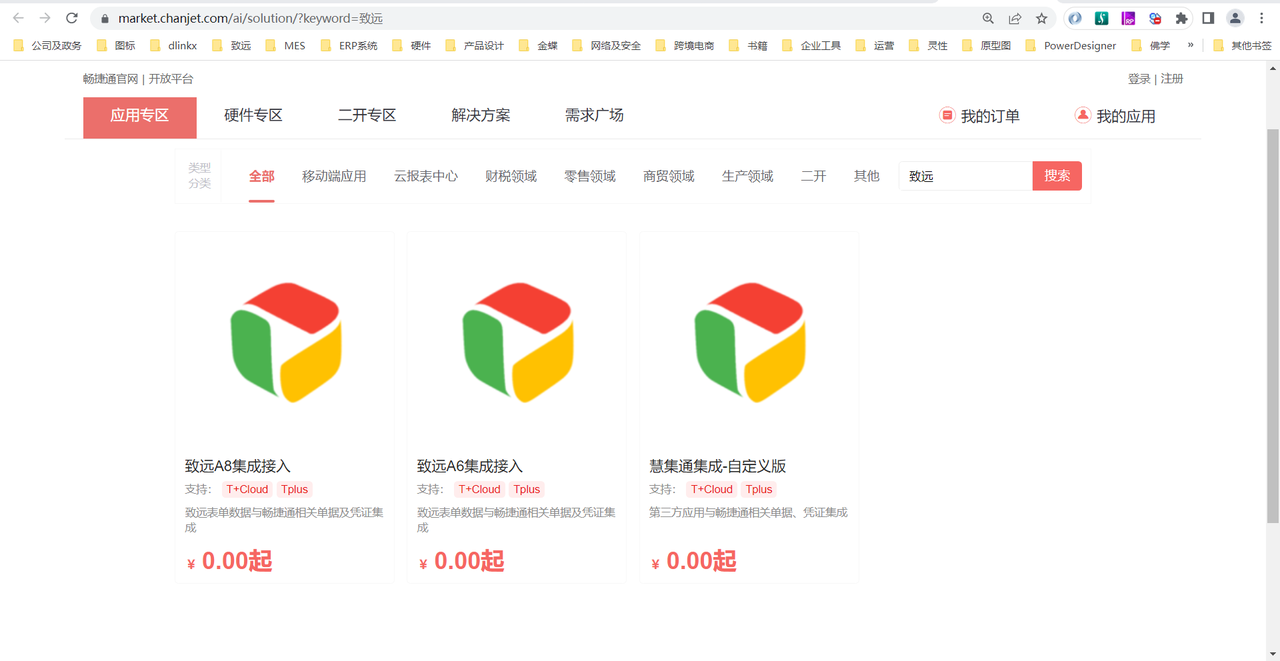Open the 佛学 bookmark folder
Screen dimensions: 1280x661
click(x=1150, y=45)
